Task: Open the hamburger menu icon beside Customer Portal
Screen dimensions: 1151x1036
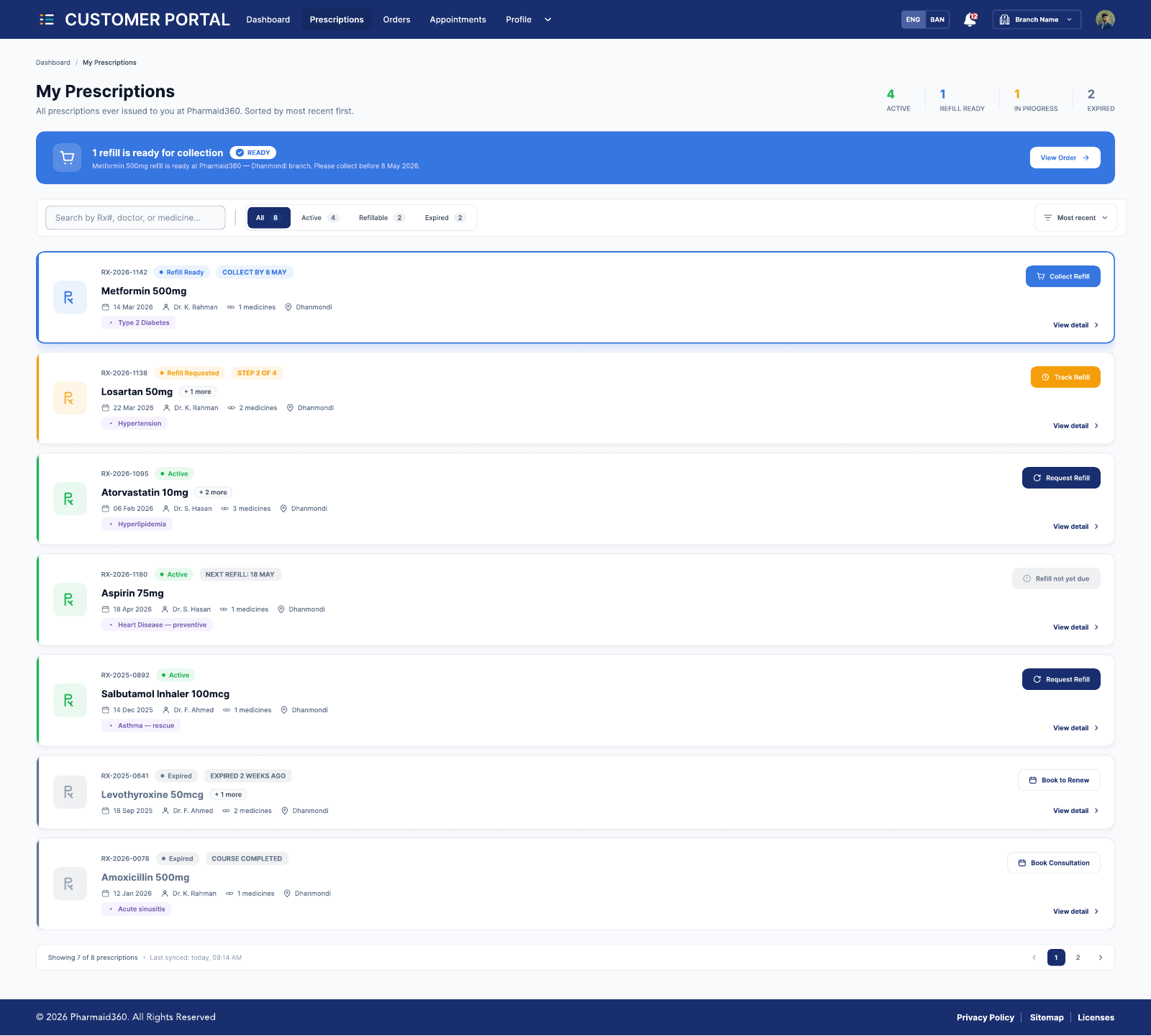Action: pyautogui.click(x=47, y=19)
